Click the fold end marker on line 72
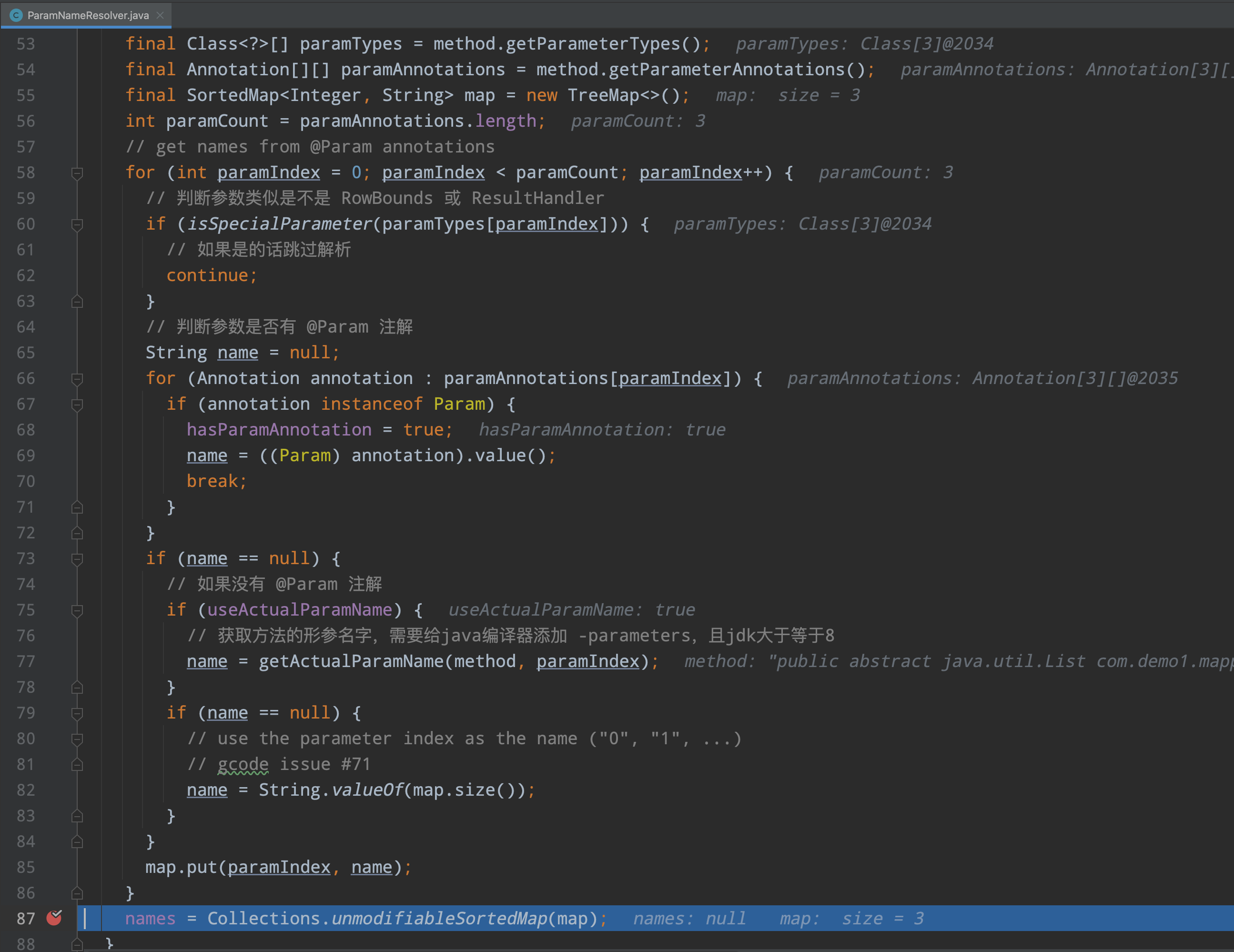The width and height of the screenshot is (1234, 952). pos(77,532)
